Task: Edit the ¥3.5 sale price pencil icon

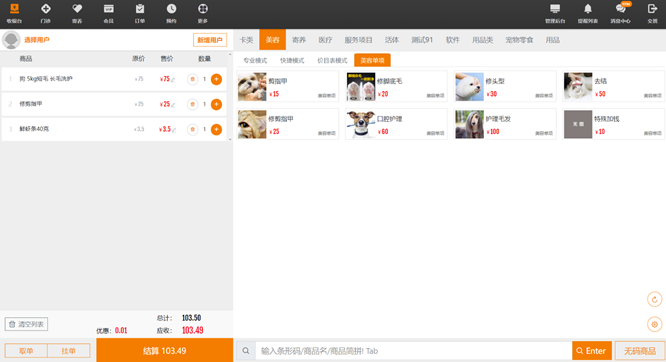Action: (x=174, y=130)
